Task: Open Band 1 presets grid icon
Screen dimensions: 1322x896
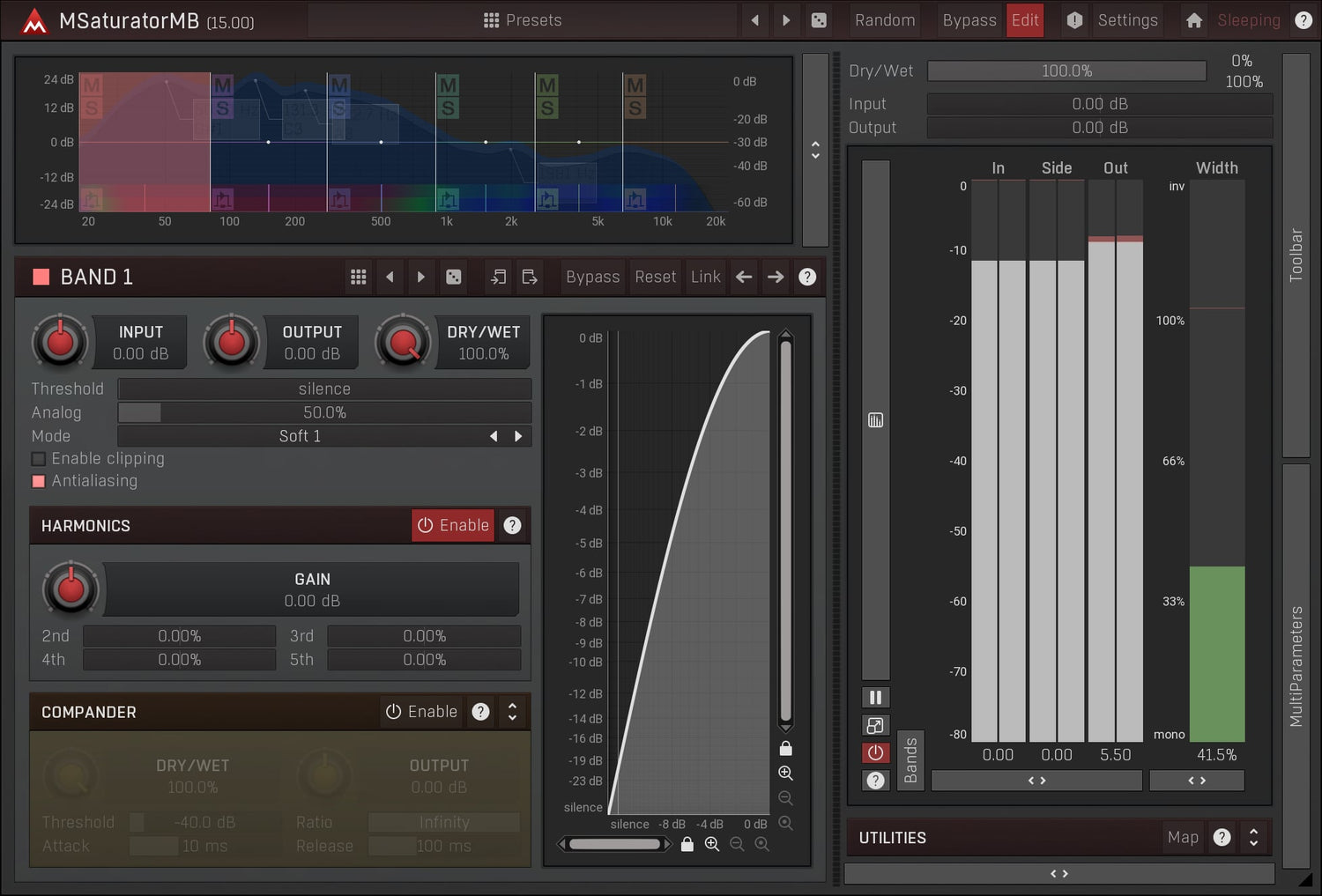Action: tap(358, 278)
